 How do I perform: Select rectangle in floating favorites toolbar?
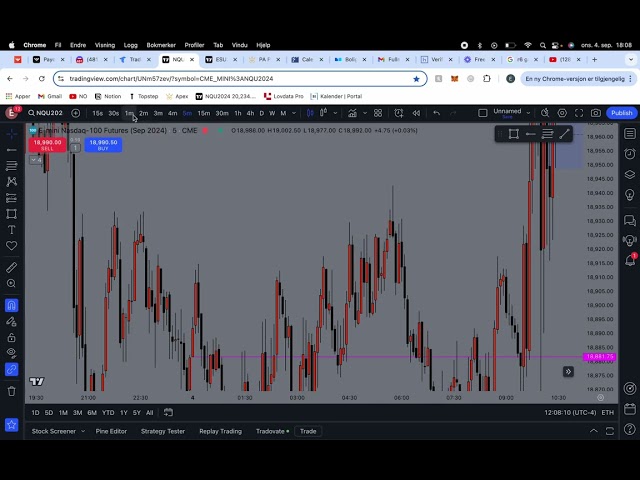pyautogui.click(x=513, y=134)
